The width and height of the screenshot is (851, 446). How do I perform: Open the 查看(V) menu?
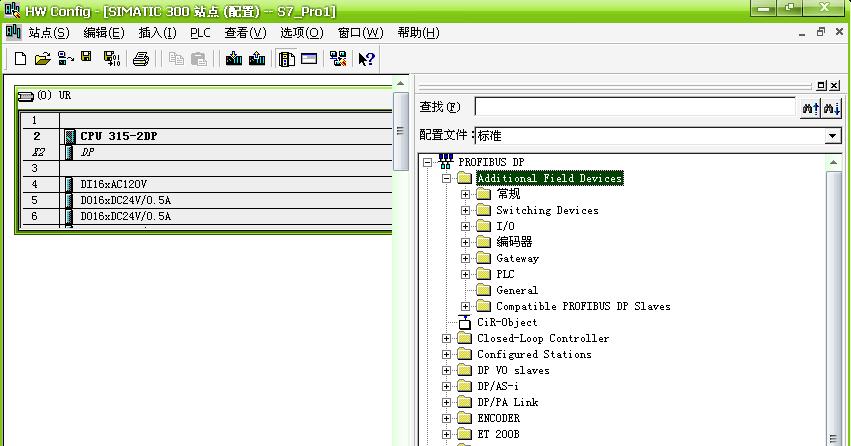245,33
